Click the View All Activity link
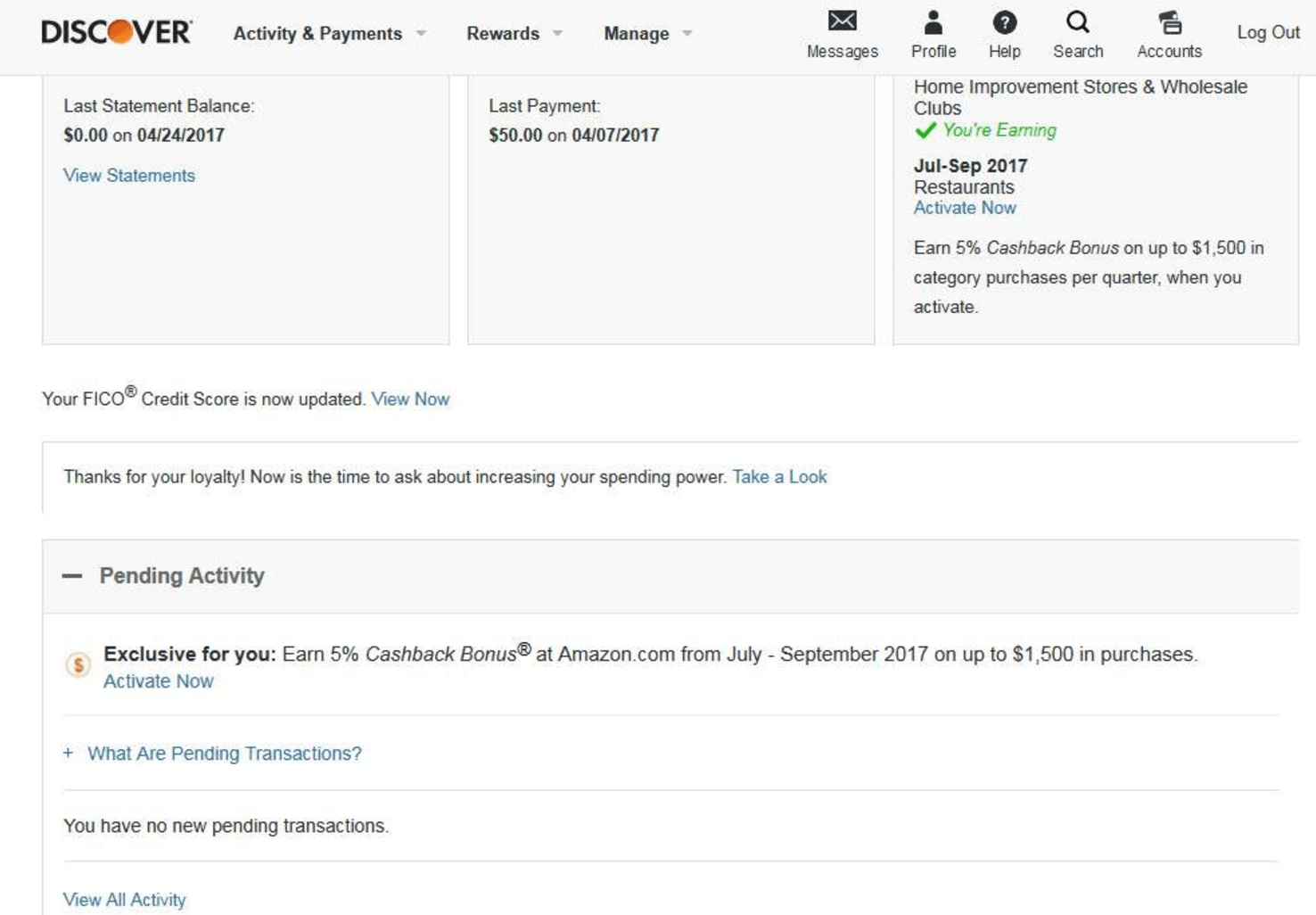The image size is (1316, 915). click(x=125, y=900)
